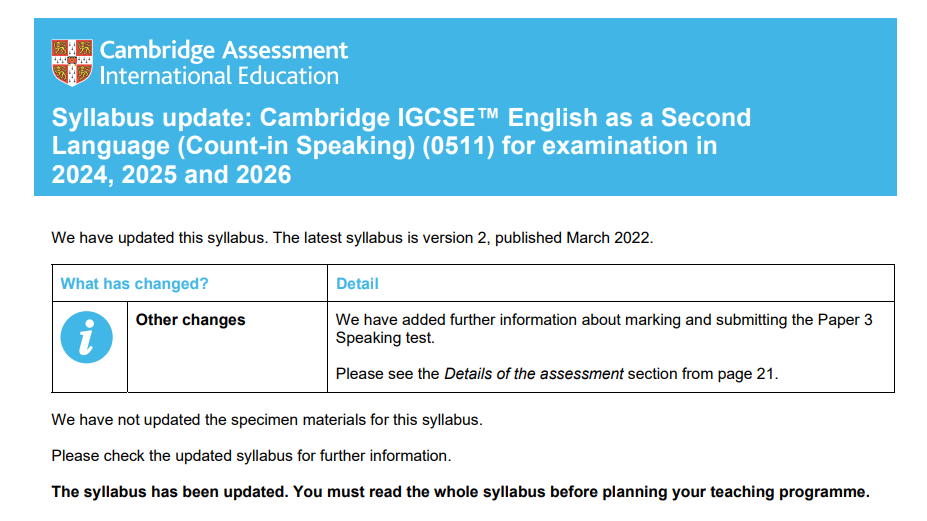Click the Paper 3 Speaking test description
Screen dimensions: 927x521
pyautogui.click(x=604, y=329)
